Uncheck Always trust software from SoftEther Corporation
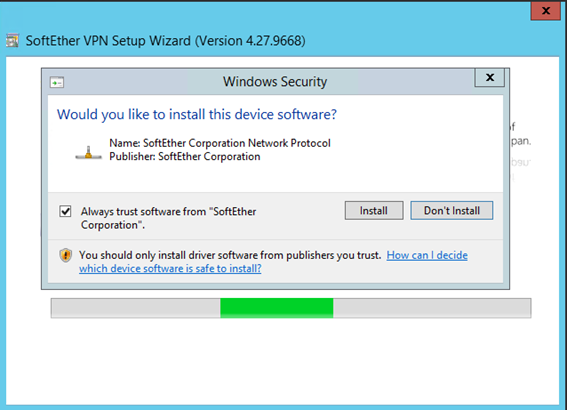The image size is (567, 410). [65, 211]
